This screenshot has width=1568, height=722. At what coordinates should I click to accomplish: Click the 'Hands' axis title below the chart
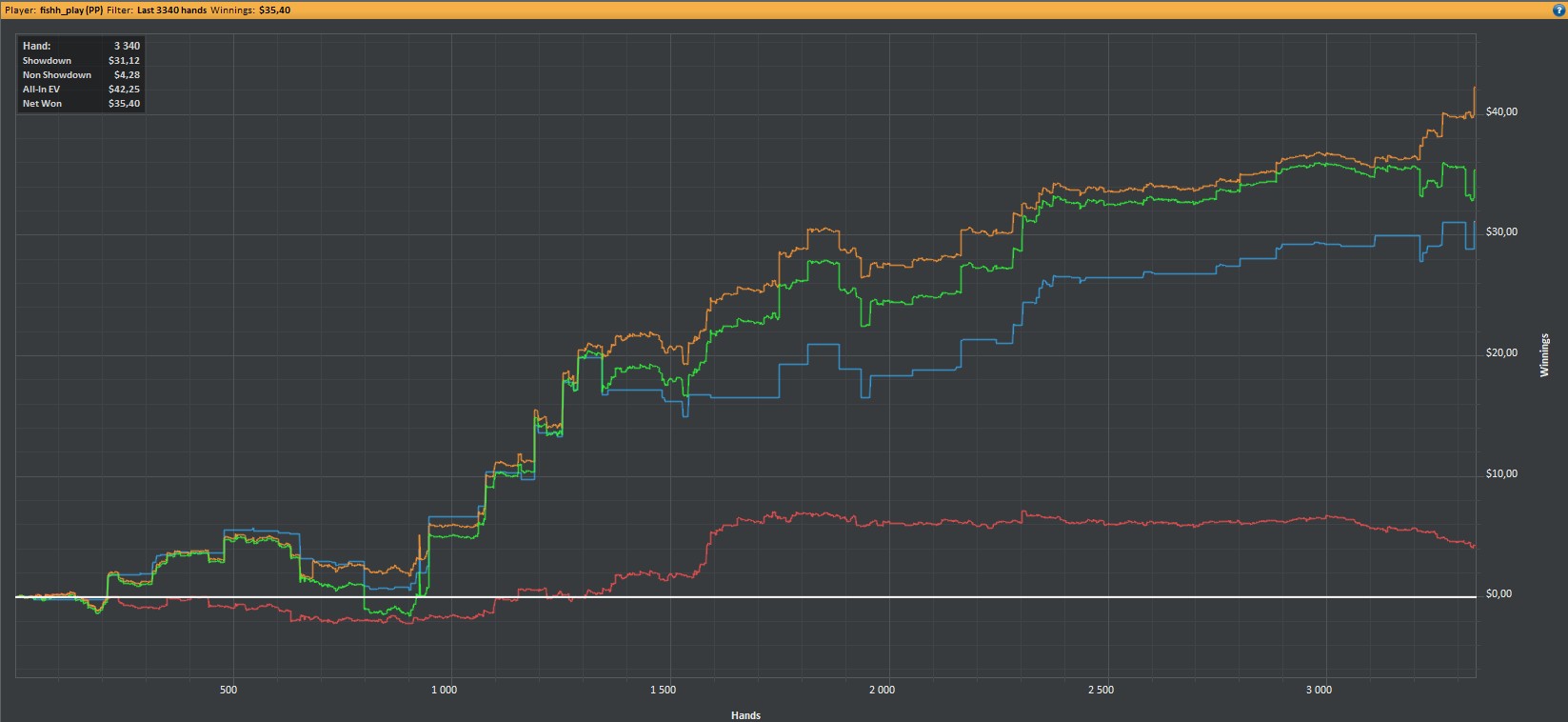pyautogui.click(x=746, y=715)
